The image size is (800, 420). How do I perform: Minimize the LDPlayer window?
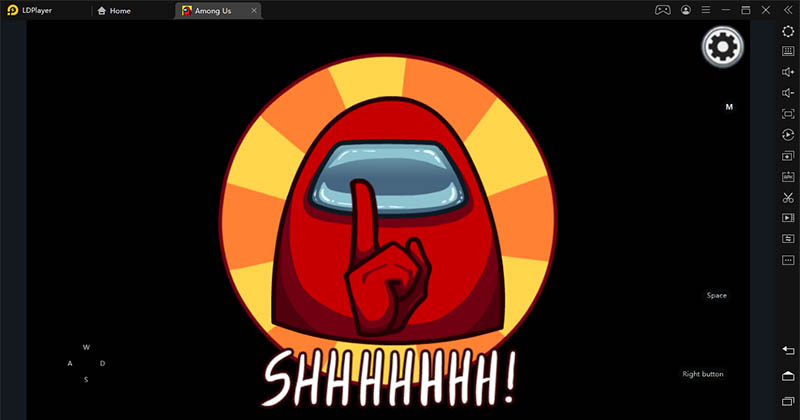point(726,10)
